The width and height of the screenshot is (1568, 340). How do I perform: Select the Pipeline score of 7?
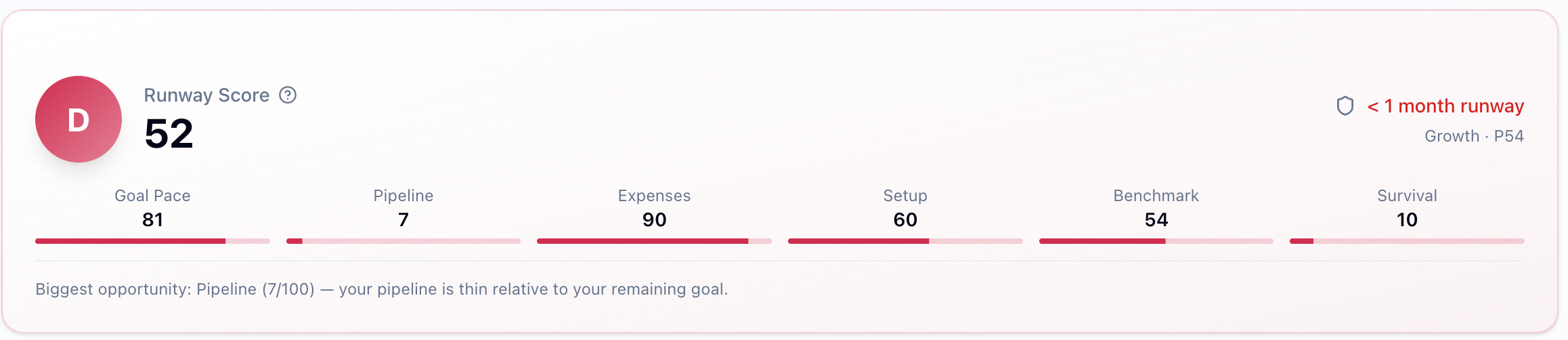tap(404, 220)
